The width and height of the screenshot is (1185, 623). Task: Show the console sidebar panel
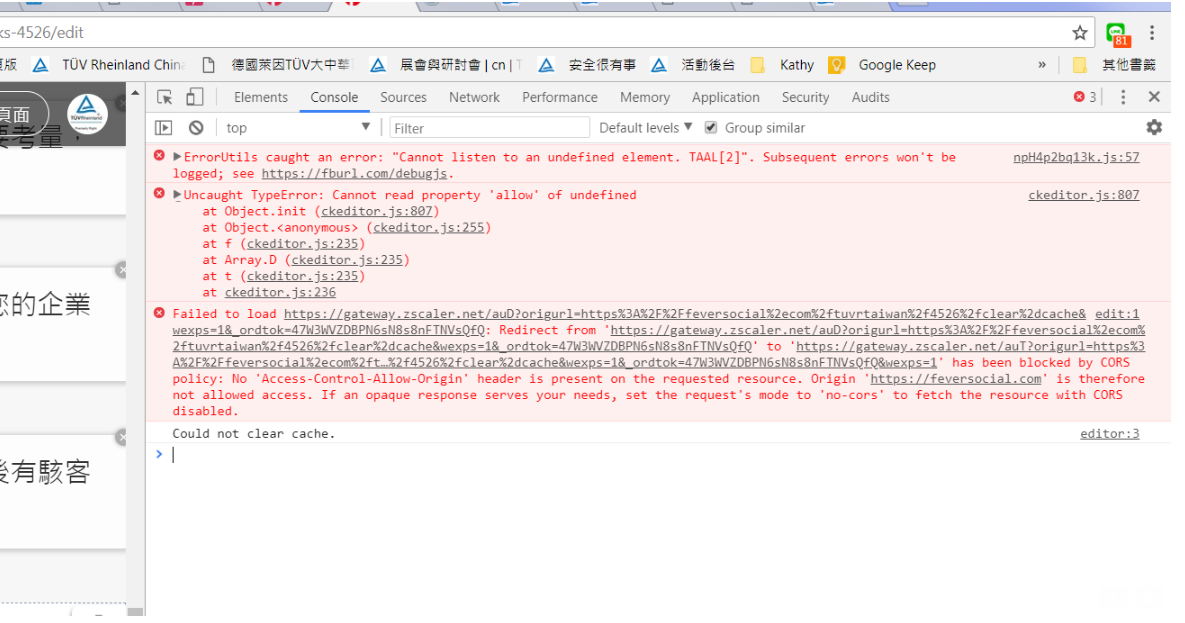pyautogui.click(x=164, y=127)
